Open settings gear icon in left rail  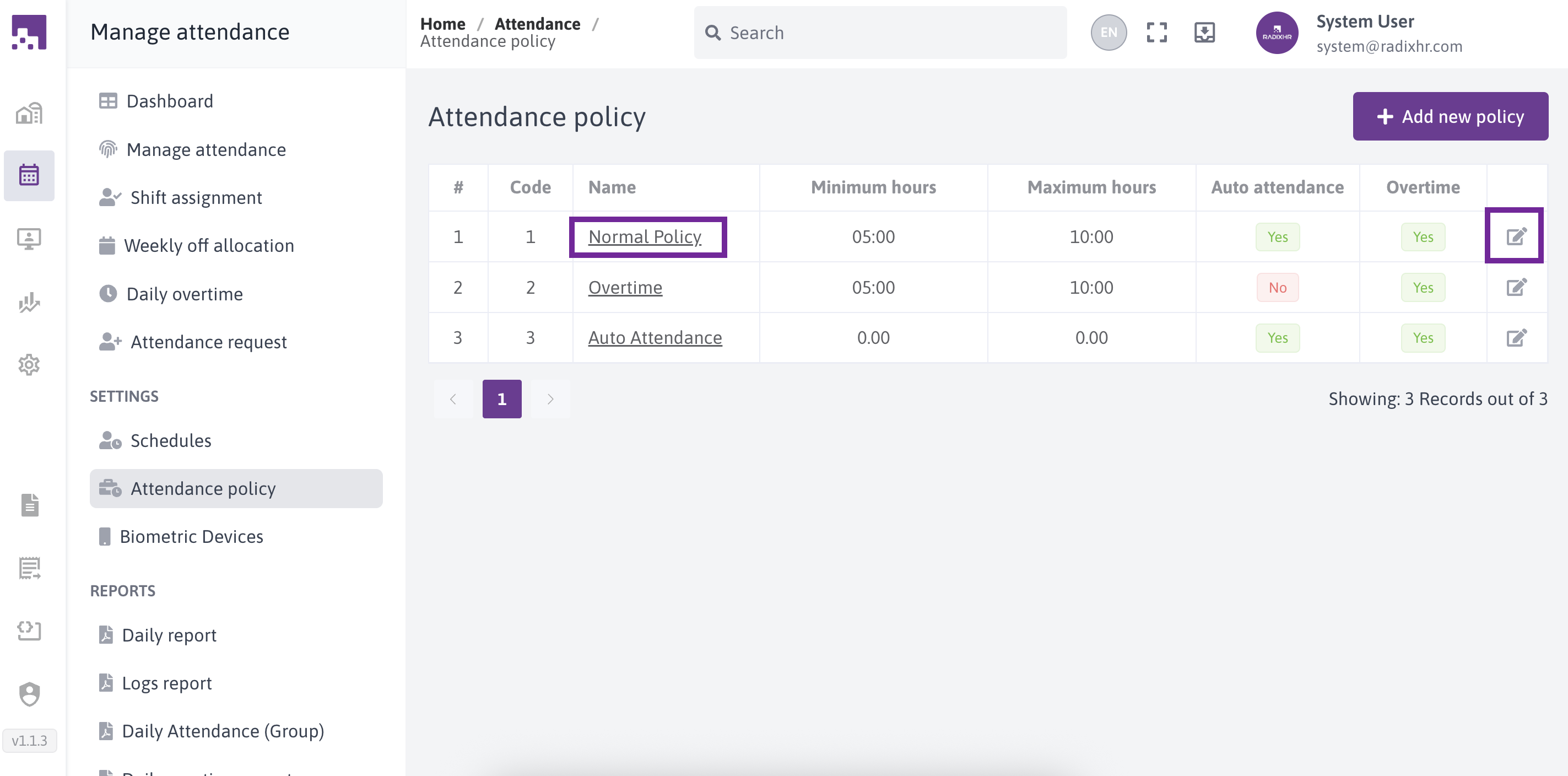29,365
